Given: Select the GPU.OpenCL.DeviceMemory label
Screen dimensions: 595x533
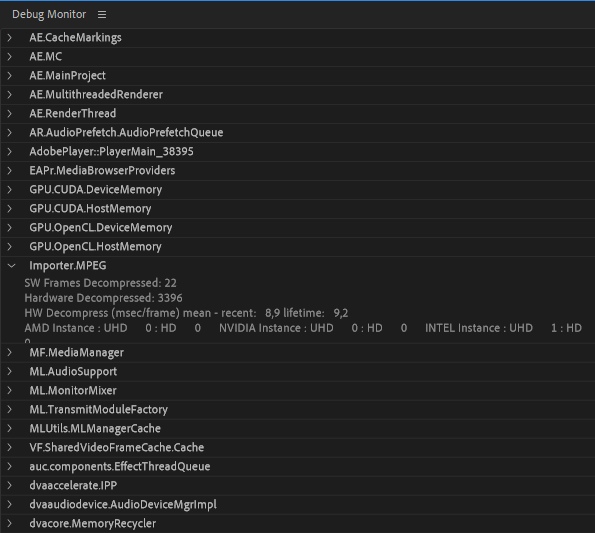Looking at the screenshot, I should [101, 227].
